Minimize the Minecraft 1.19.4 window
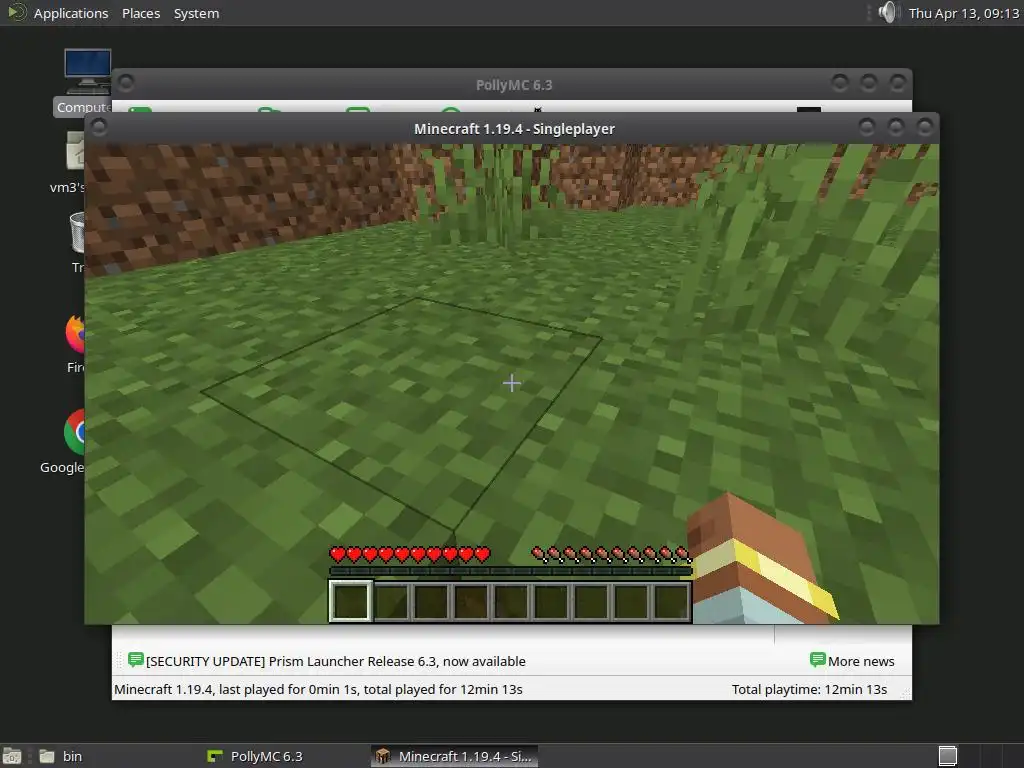The height and width of the screenshot is (768, 1024). click(x=867, y=127)
